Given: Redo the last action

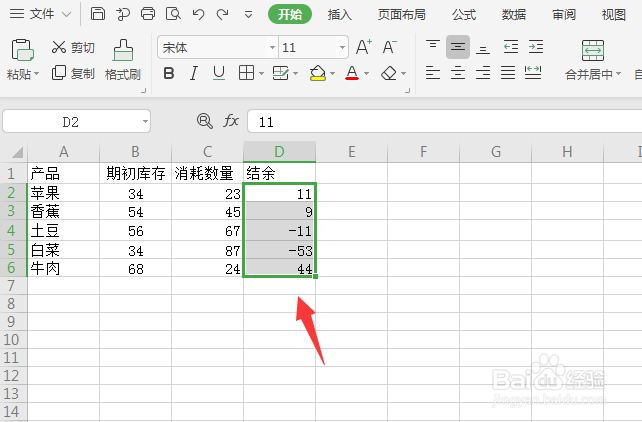Looking at the screenshot, I should click(222, 14).
